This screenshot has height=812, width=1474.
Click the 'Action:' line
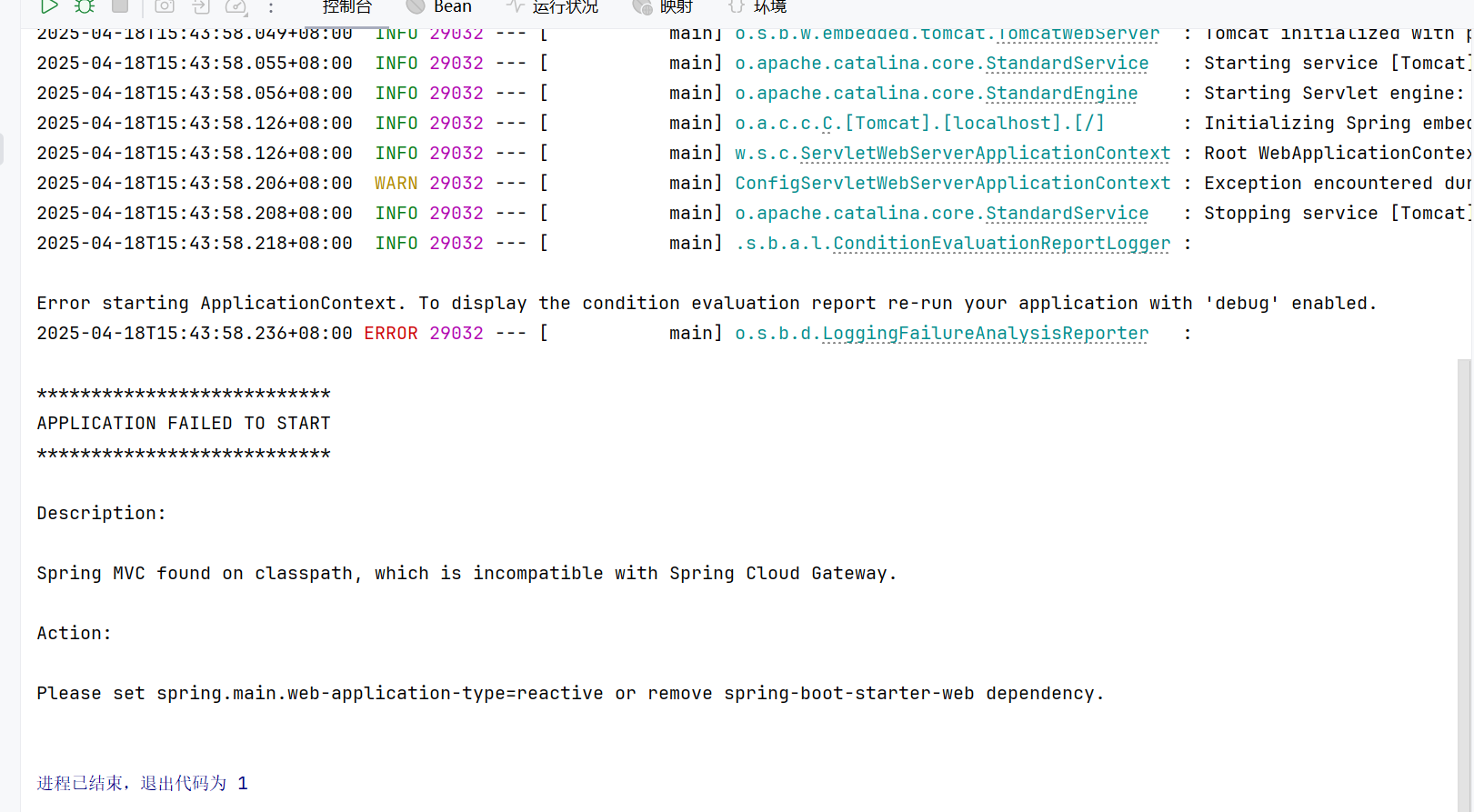click(x=74, y=634)
